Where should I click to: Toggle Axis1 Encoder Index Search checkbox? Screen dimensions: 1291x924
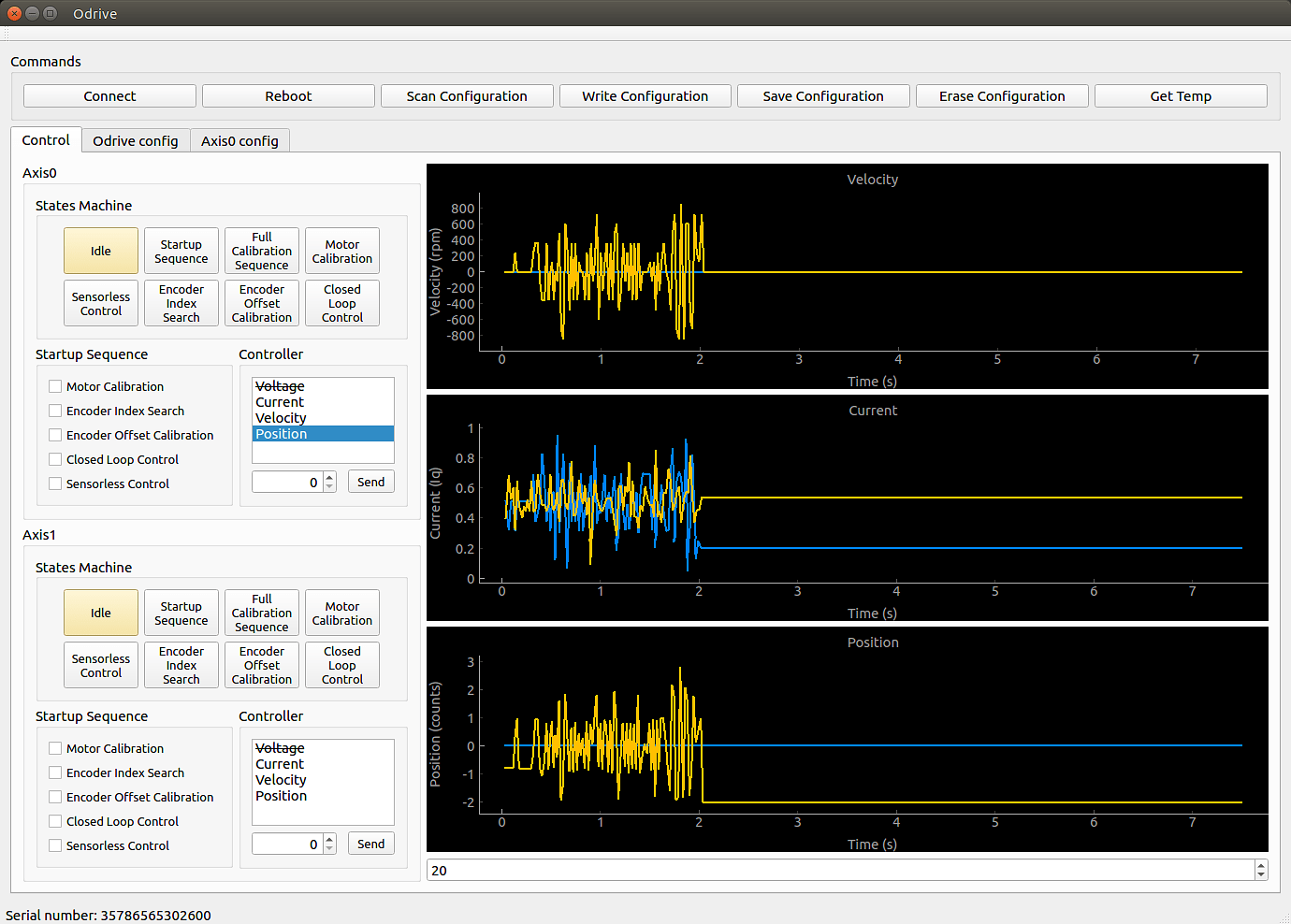[x=56, y=772]
